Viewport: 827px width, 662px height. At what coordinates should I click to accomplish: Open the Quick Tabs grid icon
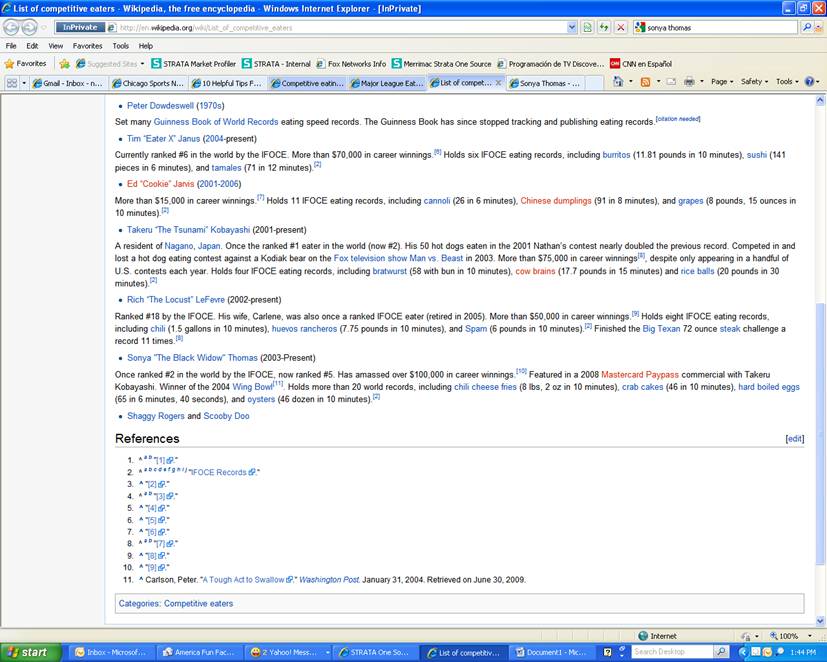click(x=11, y=83)
